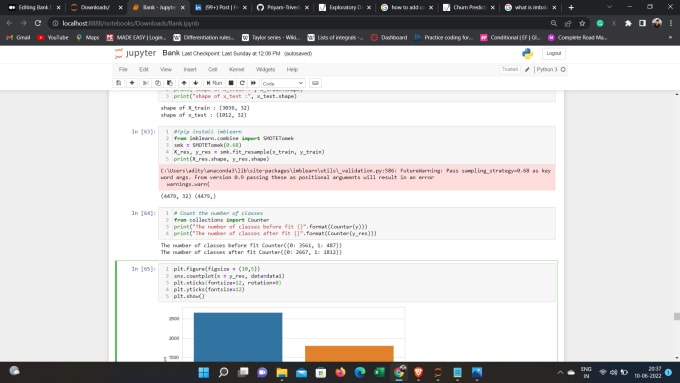Viewport: 680px width, 383px height.
Task: Open the Edit menu
Action: coord(144,69)
